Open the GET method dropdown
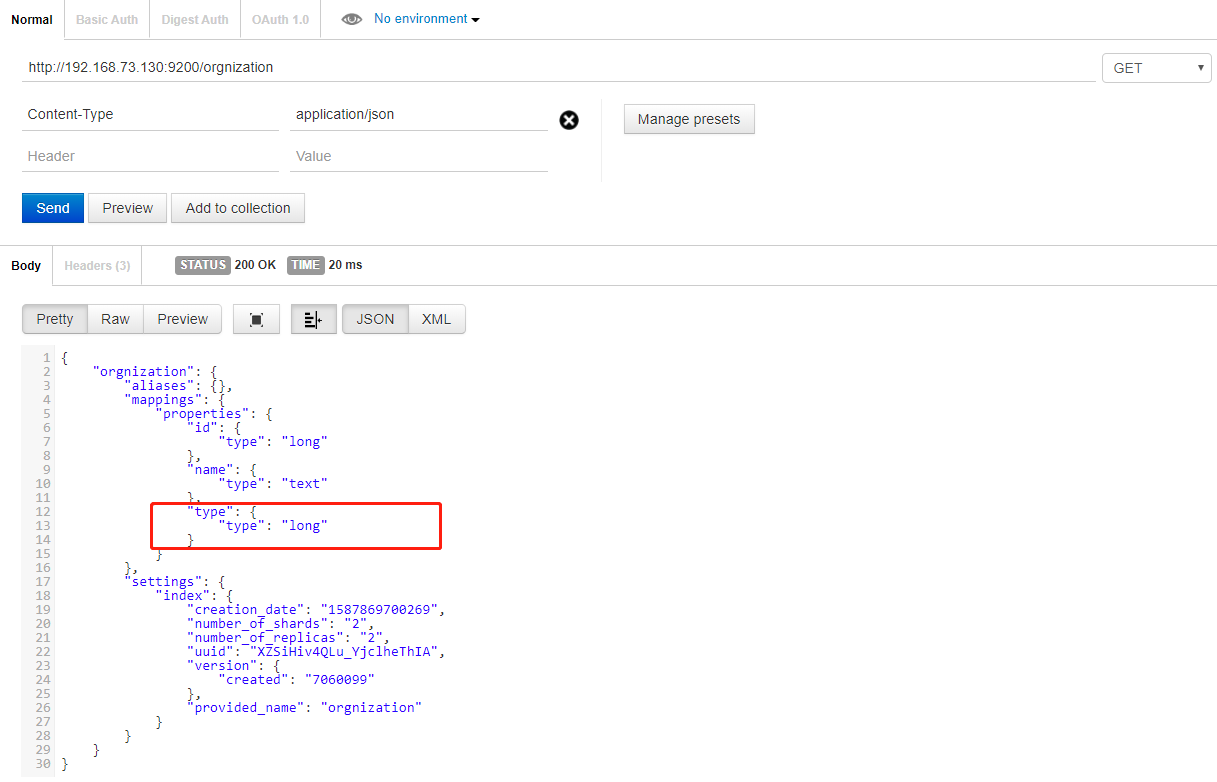 tap(1156, 68)
